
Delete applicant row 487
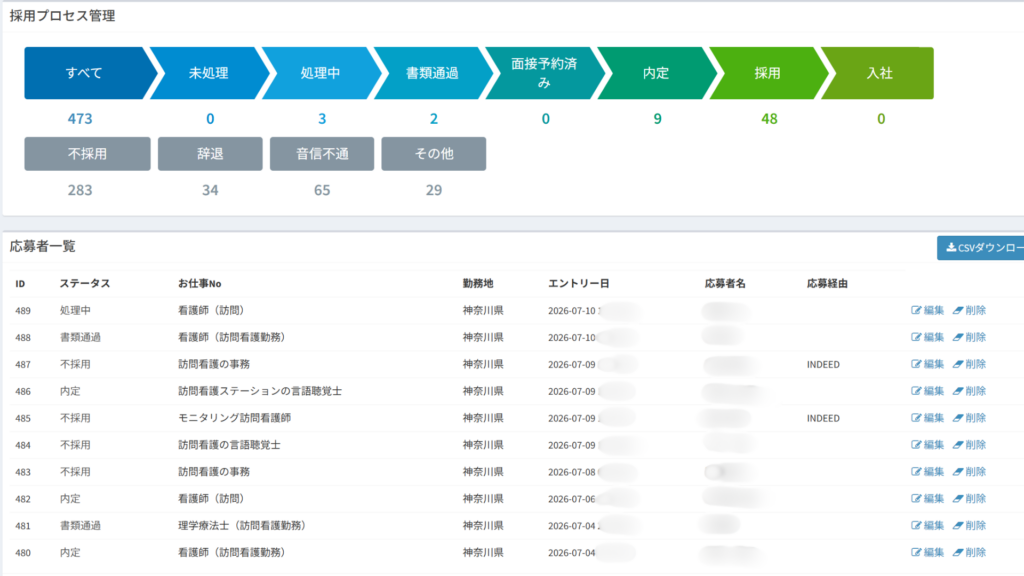click(x=969, y=364)
